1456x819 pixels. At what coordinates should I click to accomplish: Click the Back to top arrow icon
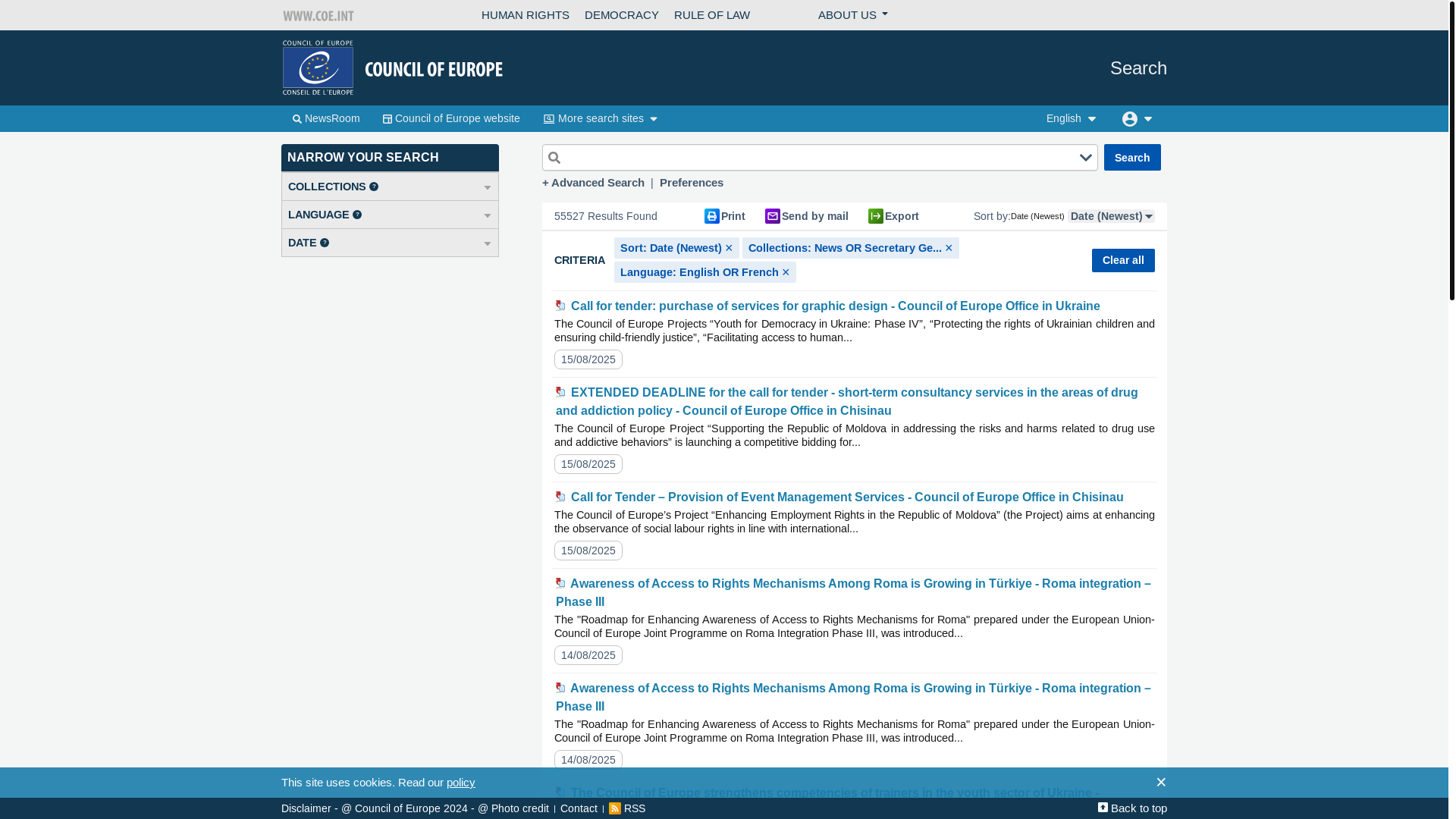pos(1103,808)
